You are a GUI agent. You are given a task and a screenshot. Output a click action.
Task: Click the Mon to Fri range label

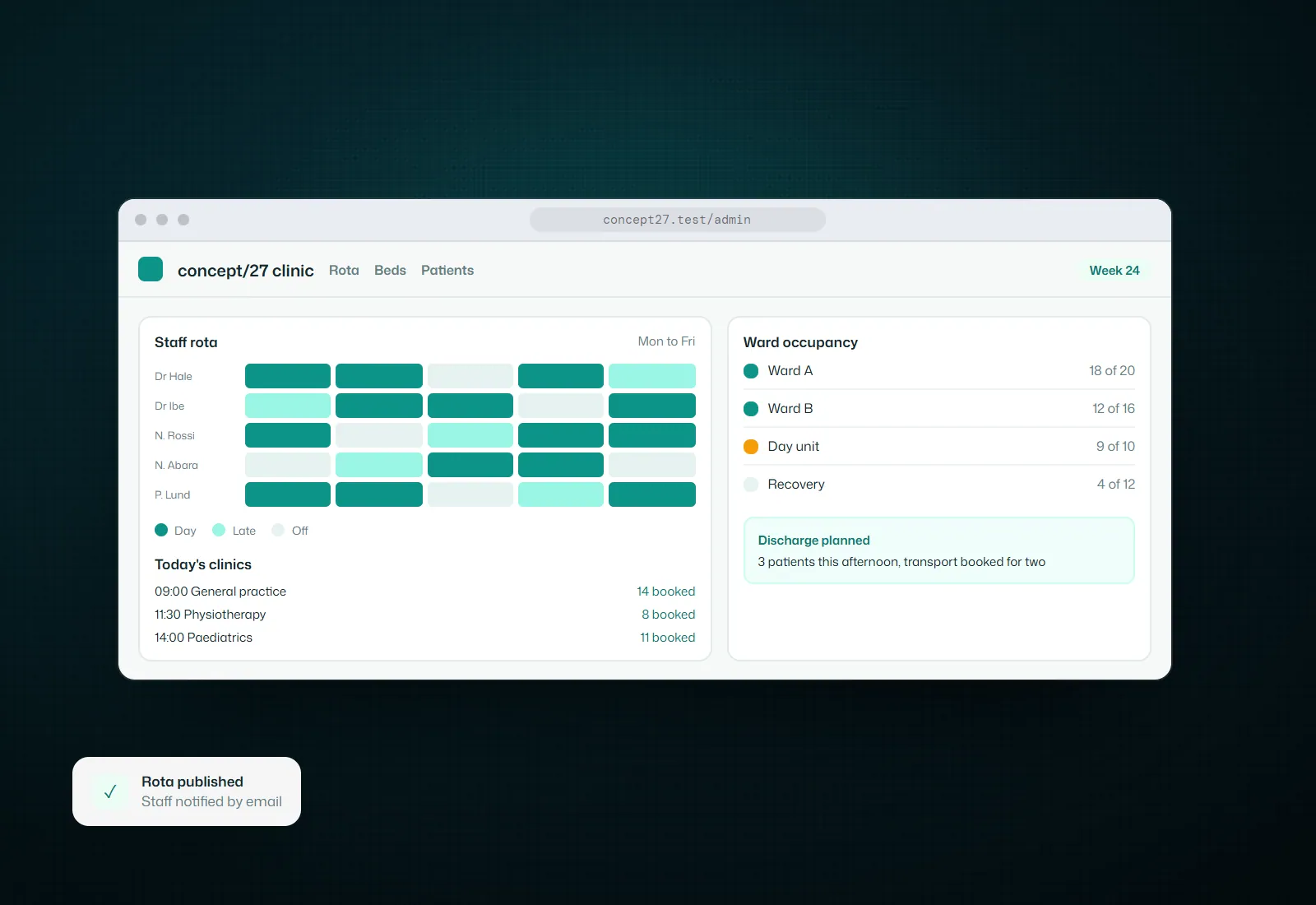[666, 341]
